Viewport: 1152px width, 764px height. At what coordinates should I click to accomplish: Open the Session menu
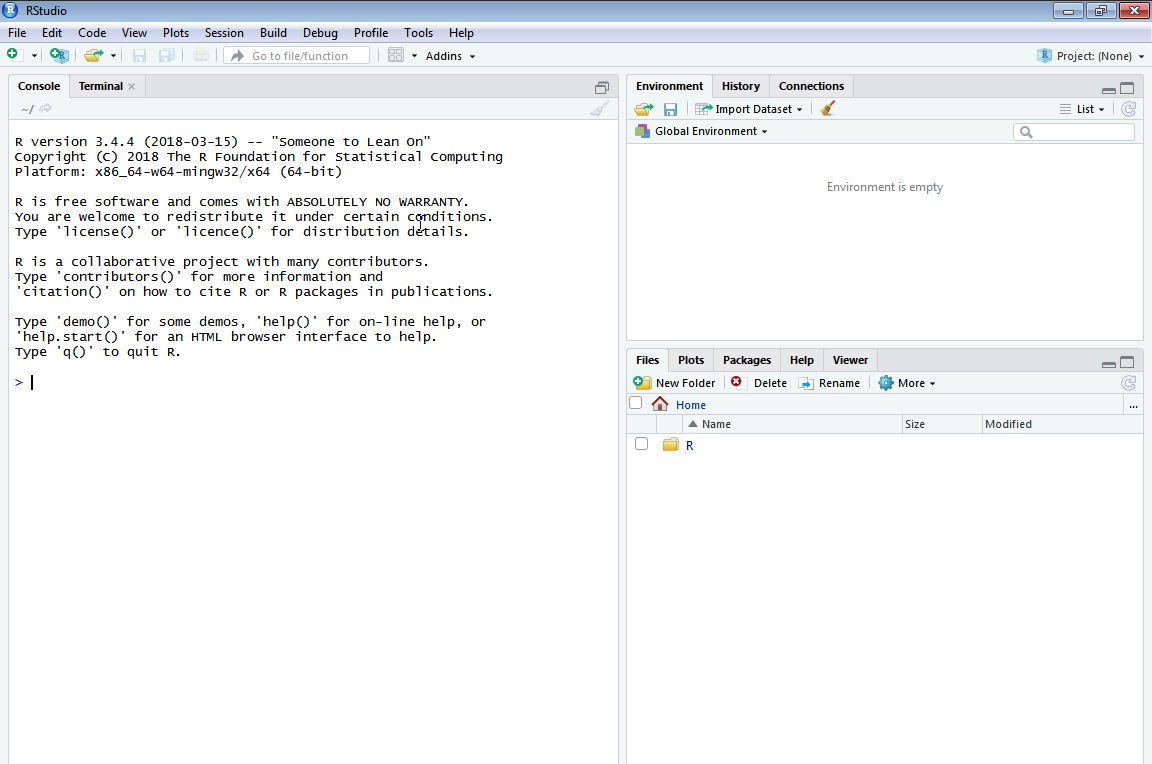pyautogui.click(x=224, y=32)
